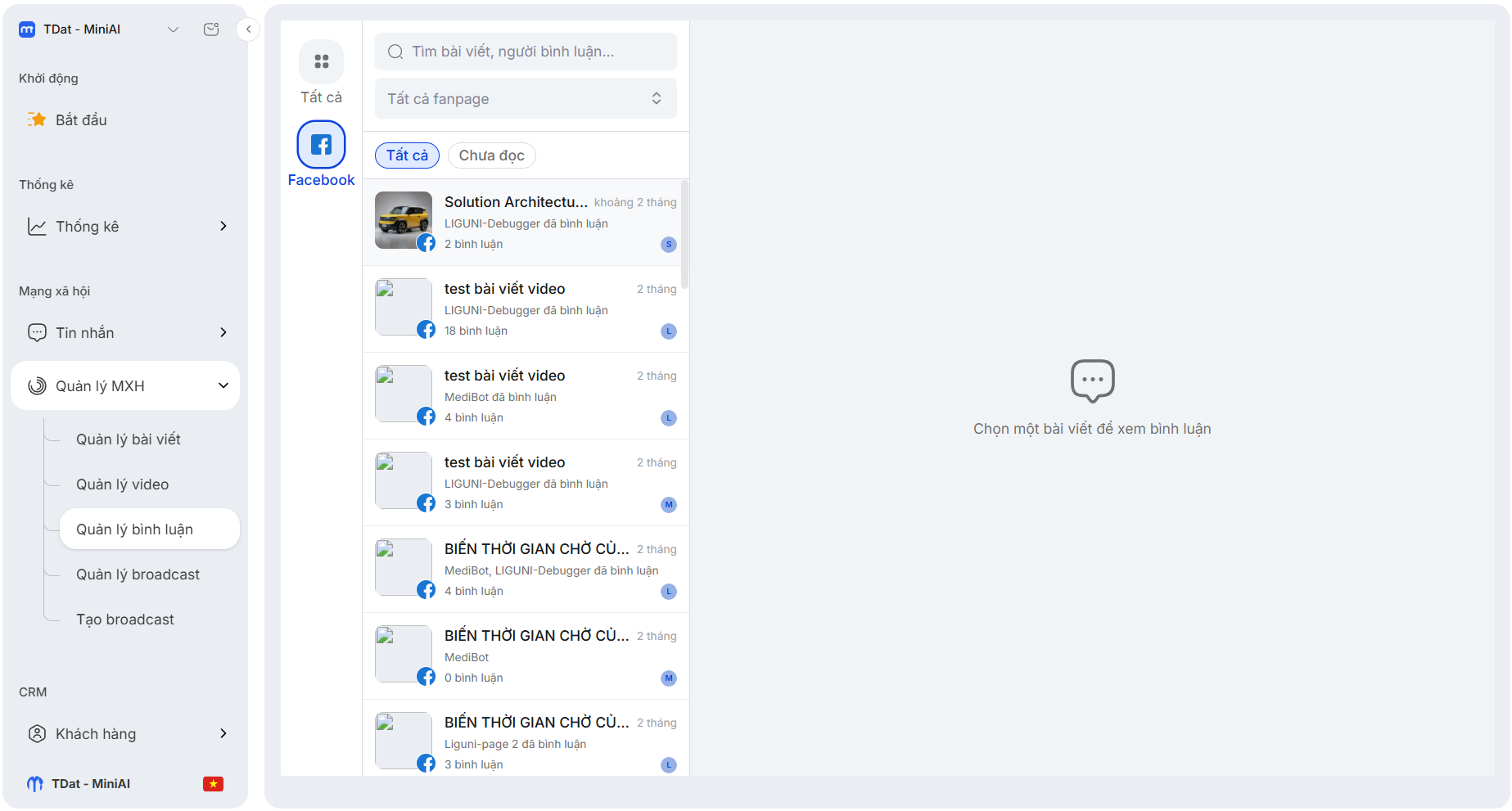Open Quản lý broadcast menu item
This screenshot has width=1512, height=811.
[x=138, y=574]
